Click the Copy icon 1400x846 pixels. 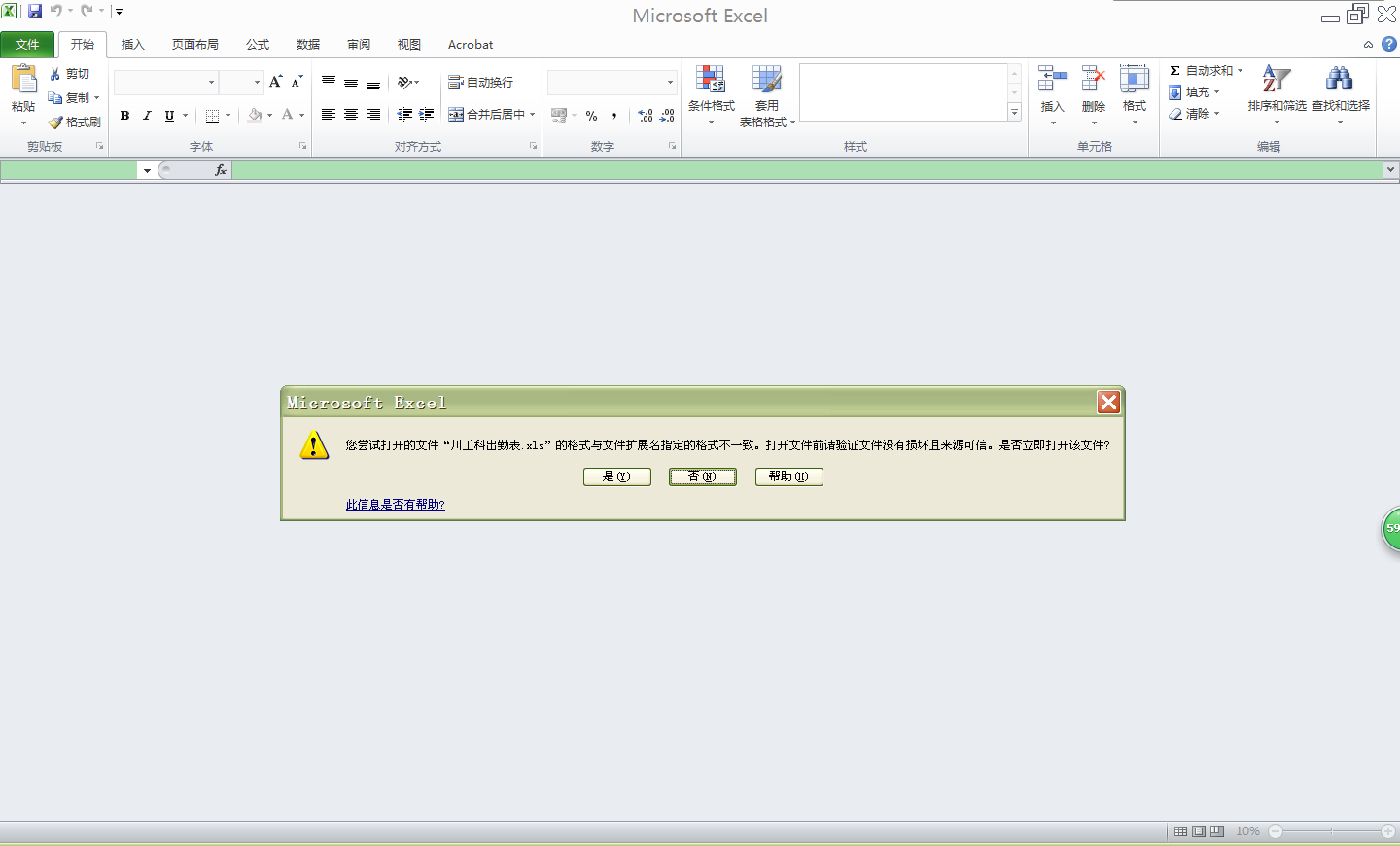tap(55, 97)
